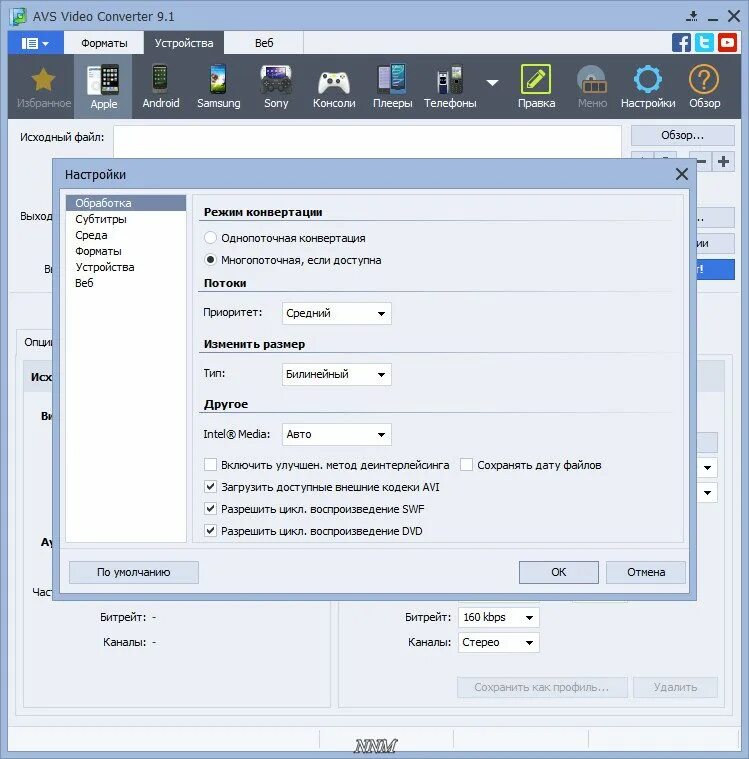Open the Приоритет dropdown showing Средний

point(336,313)
